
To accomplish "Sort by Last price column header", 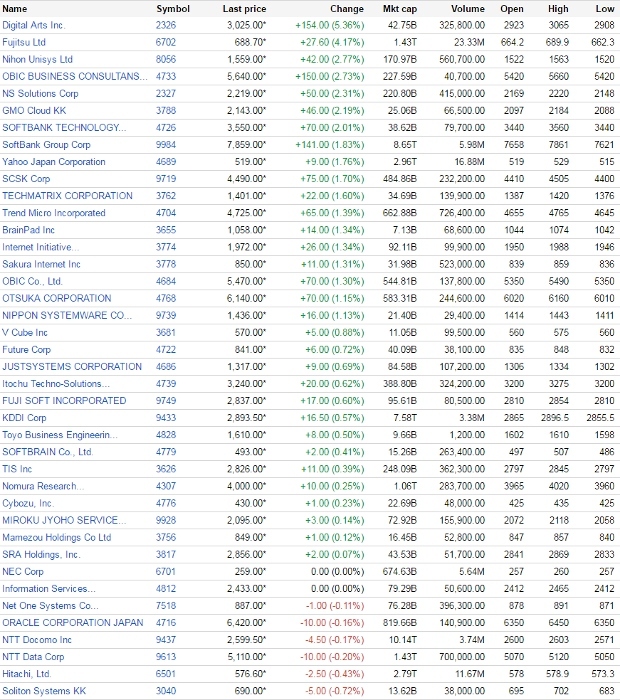I will tap(244, 9).
